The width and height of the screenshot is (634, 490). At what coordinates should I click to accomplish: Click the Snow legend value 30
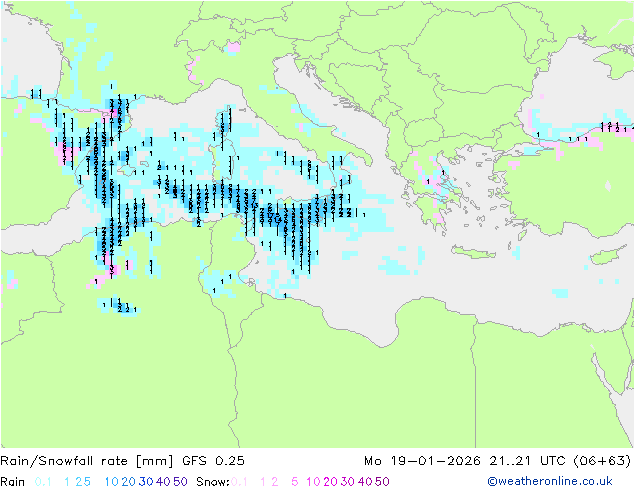[x=348, y=482]
